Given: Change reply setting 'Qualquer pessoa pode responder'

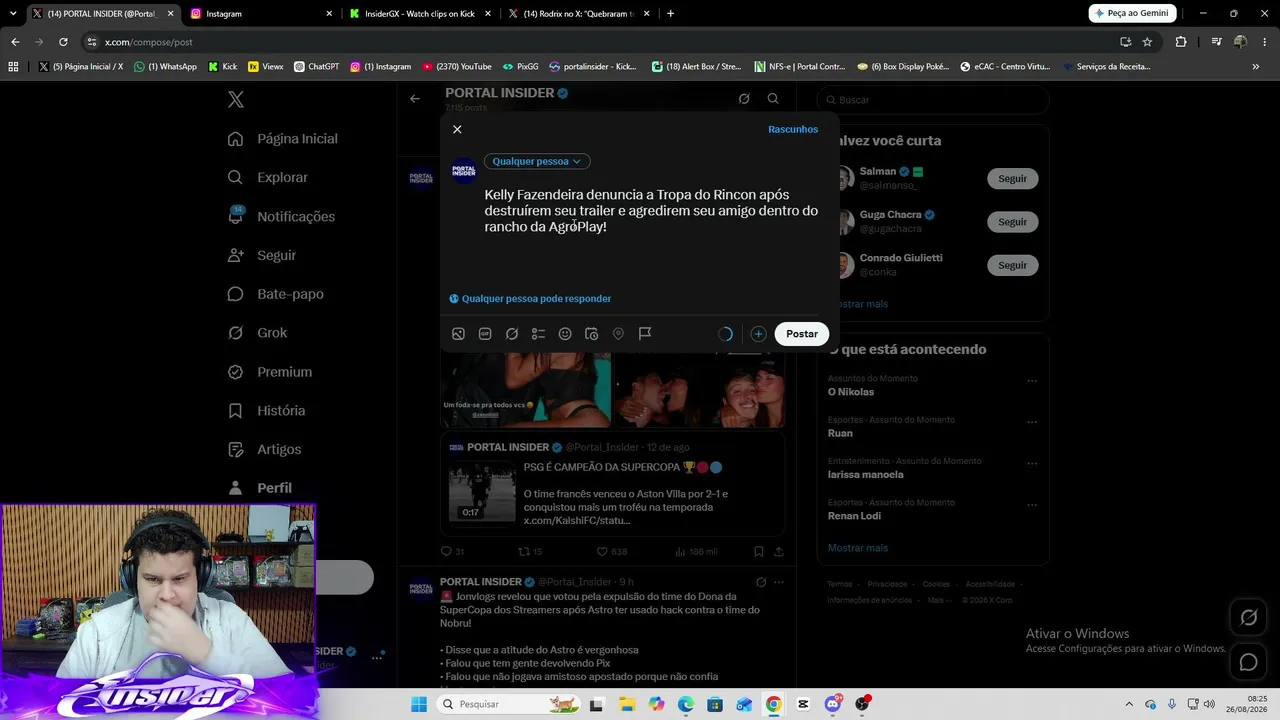Looking at the screenshot, I should click(x=530, y=299).
